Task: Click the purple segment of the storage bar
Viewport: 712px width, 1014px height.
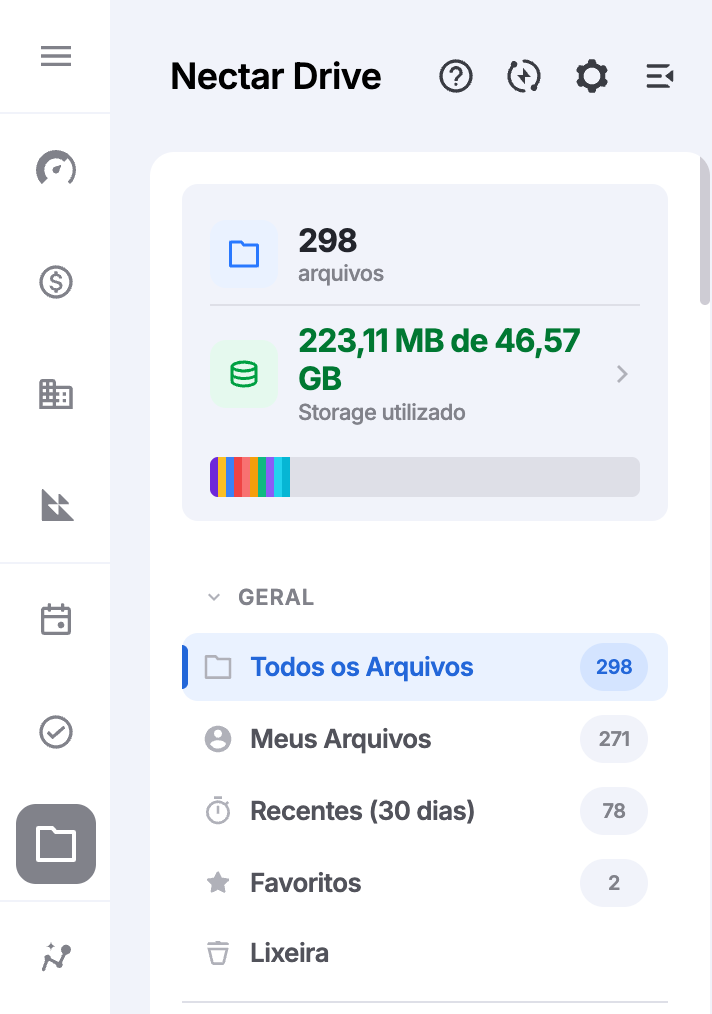Action: pos(214,477)
